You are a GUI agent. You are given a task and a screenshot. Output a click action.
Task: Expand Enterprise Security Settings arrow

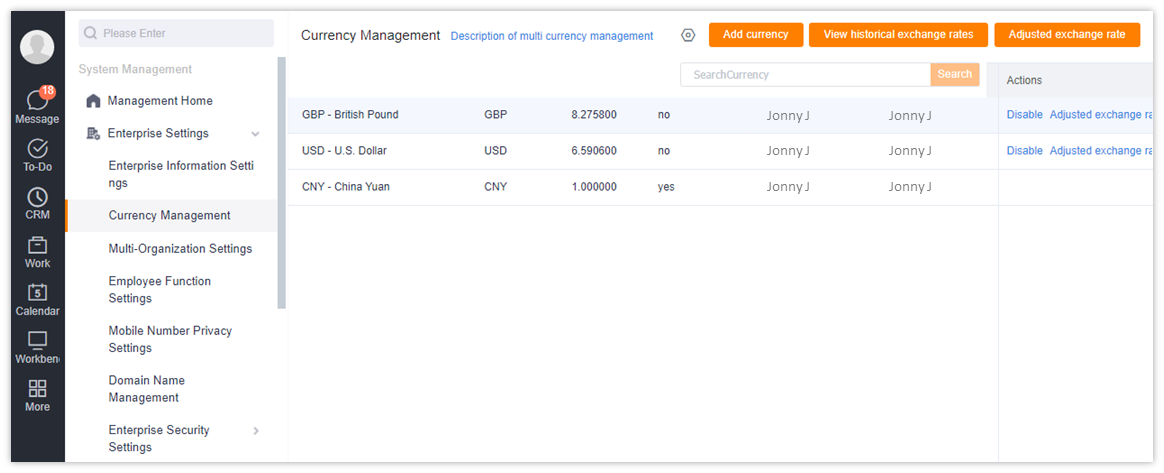click(x=256, y=431)
